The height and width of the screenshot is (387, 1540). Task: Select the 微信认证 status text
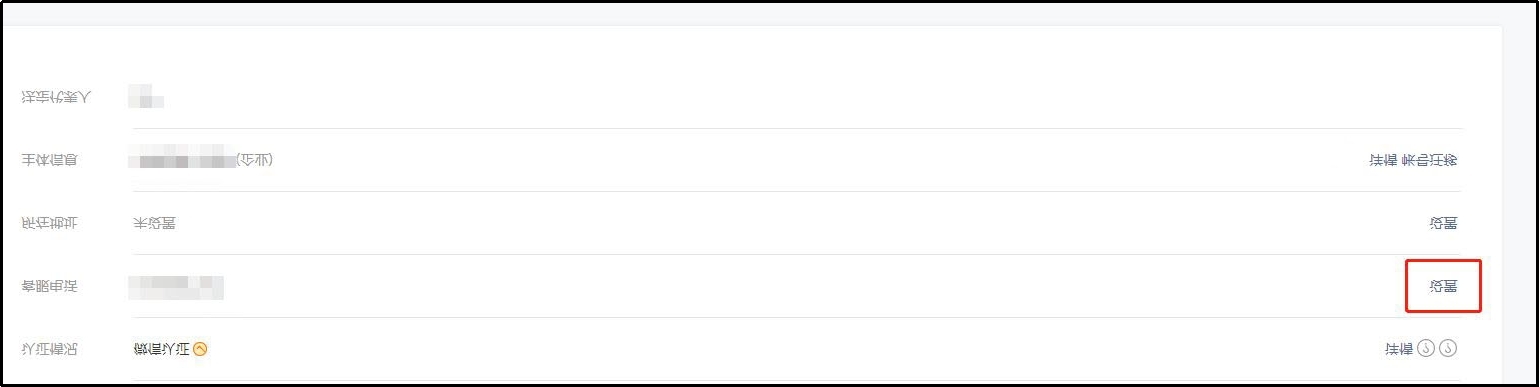tap(161, 349)
